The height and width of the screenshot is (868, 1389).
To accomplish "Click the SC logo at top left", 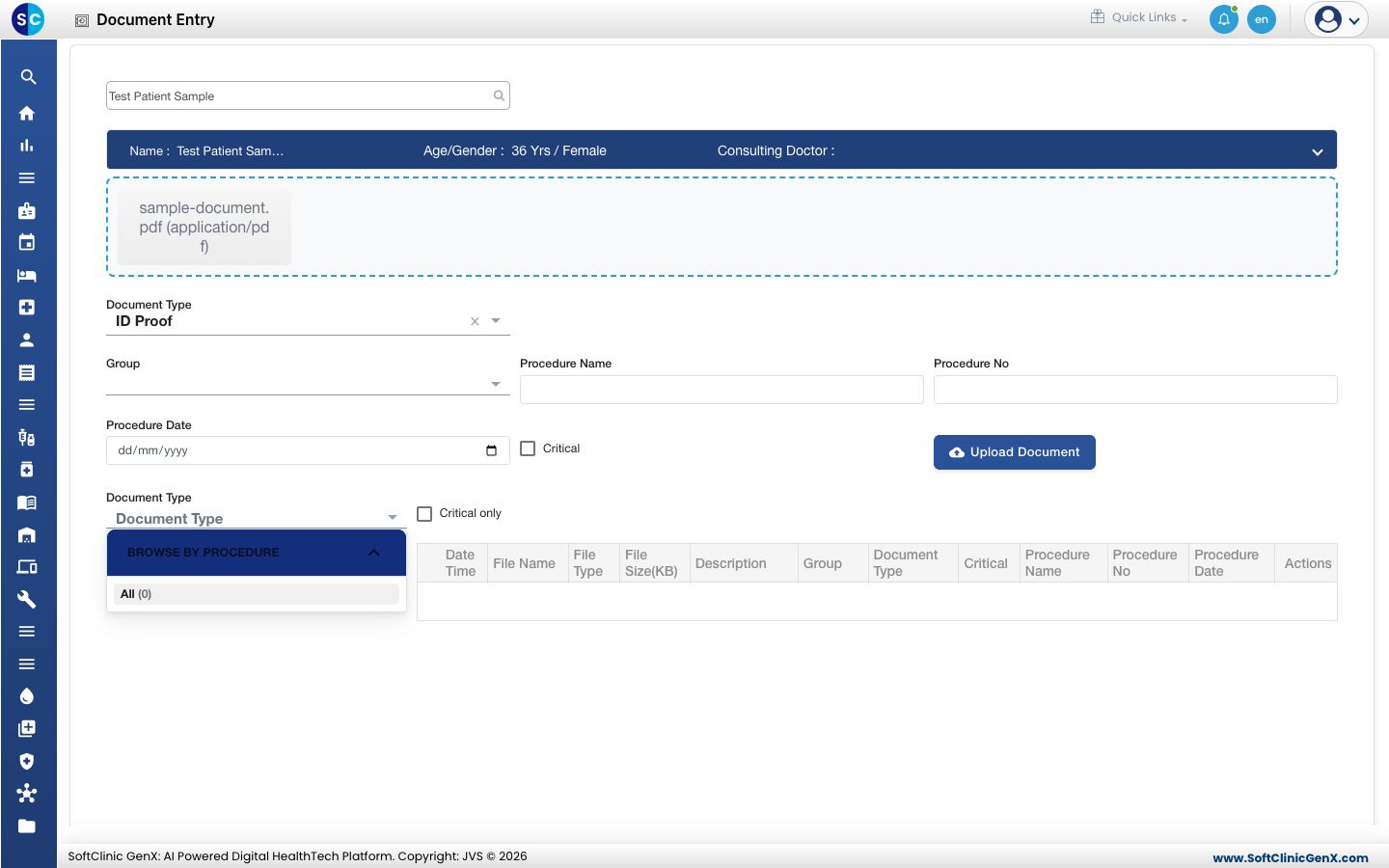I will pos(28,19).
